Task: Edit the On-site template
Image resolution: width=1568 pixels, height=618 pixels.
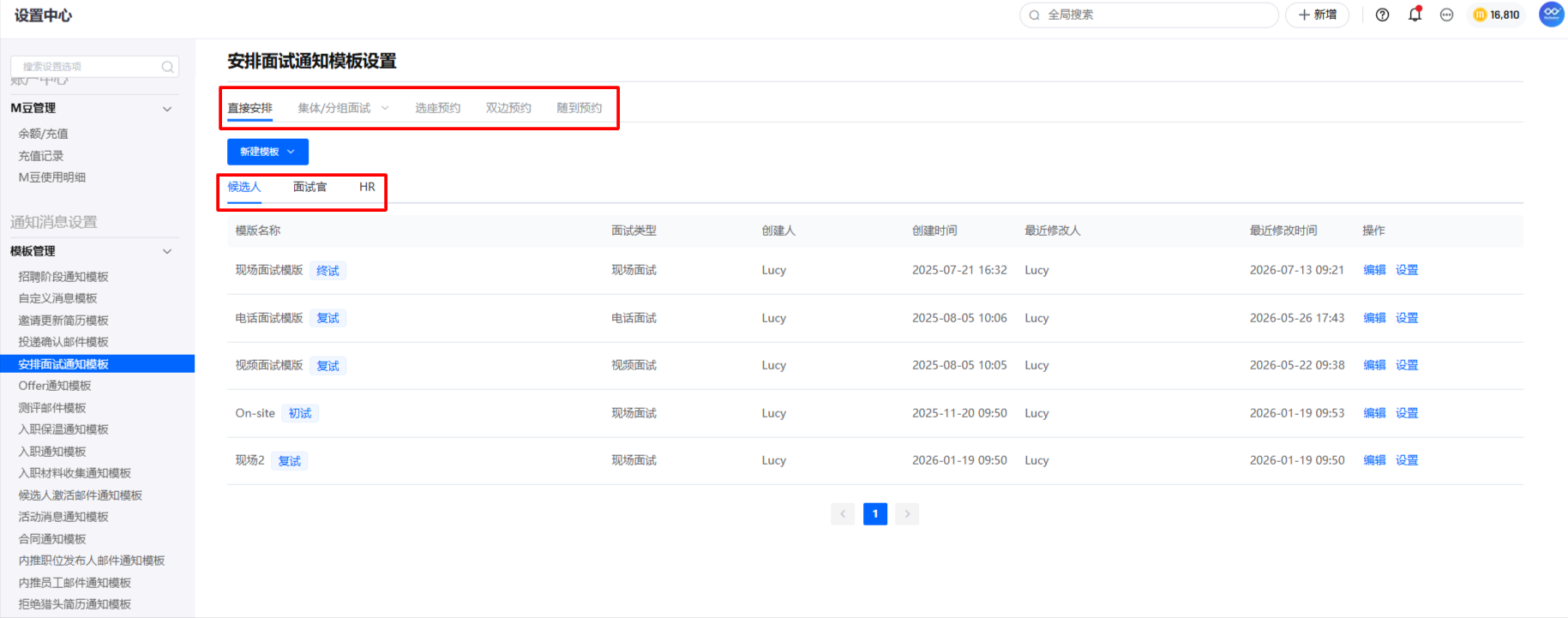Action: coord(1374,413)
